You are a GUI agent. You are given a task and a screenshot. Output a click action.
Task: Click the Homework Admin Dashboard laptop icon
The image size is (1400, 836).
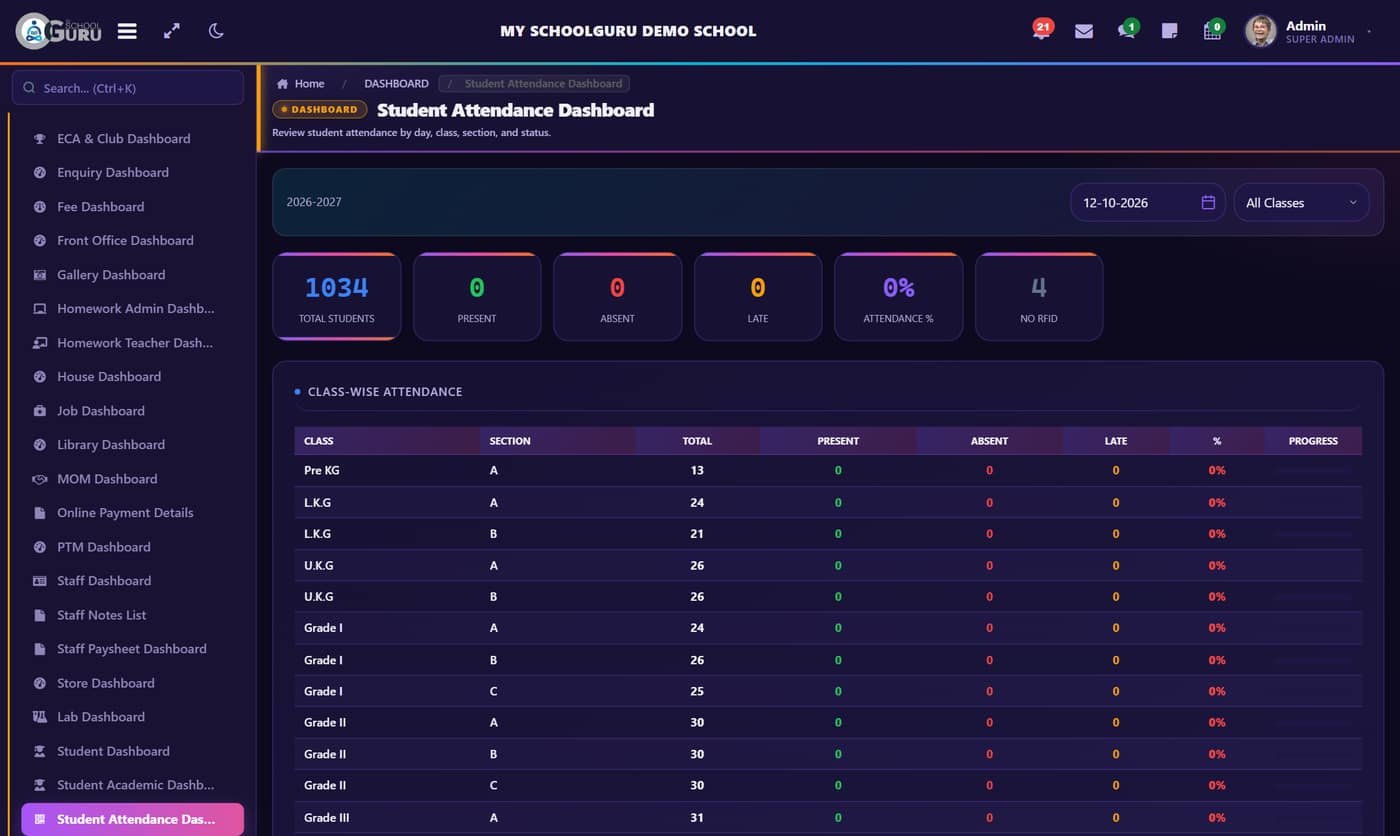point(40,309)
